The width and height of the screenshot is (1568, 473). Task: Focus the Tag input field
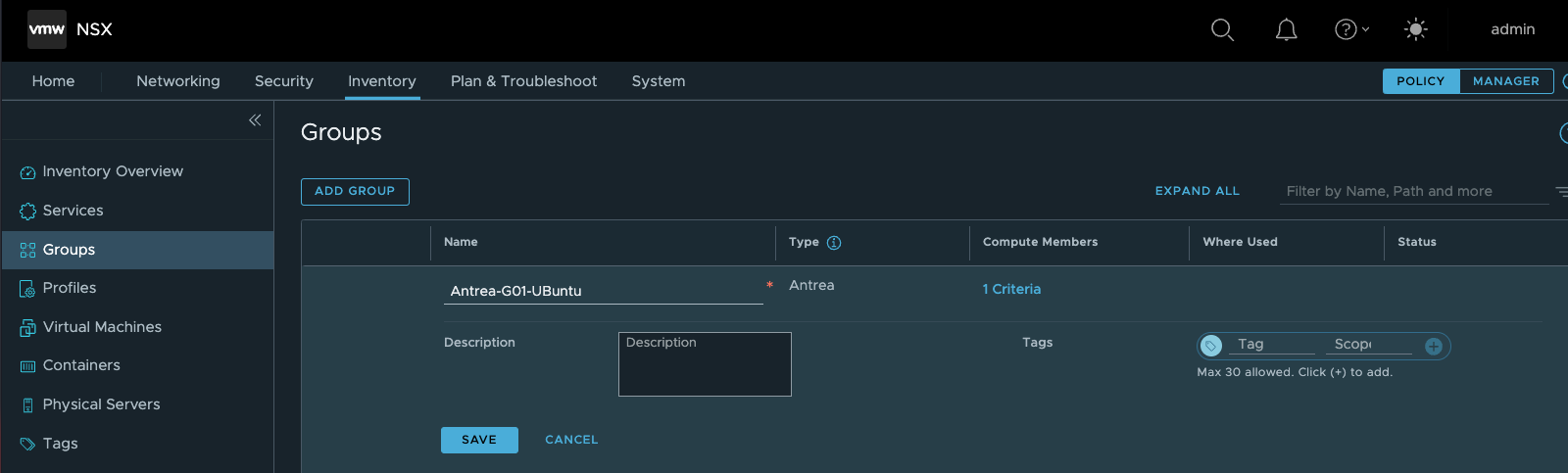[1272, 345]
